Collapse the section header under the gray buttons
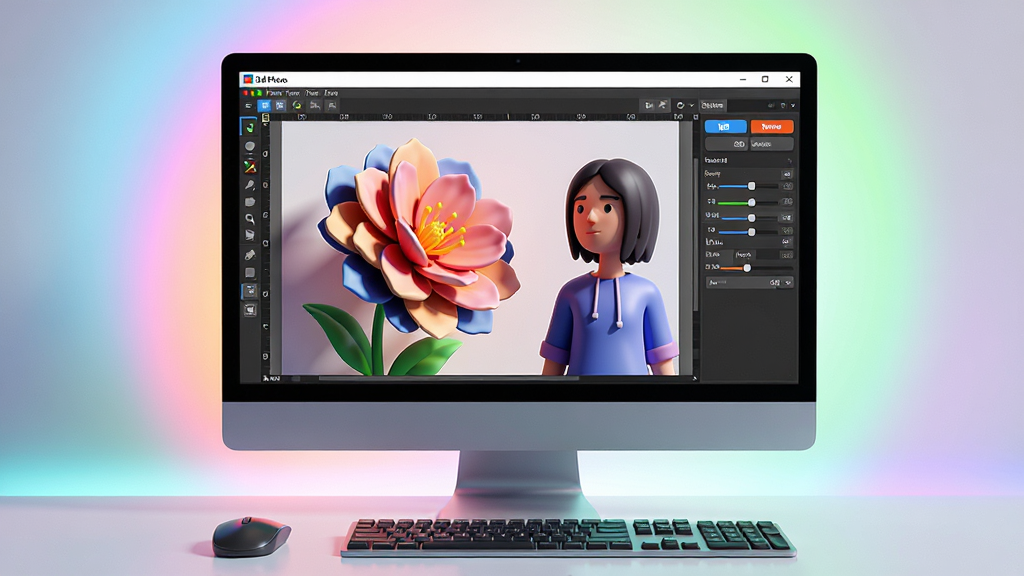The width and height of the screenshot is (1024, 576). (748, 160)
